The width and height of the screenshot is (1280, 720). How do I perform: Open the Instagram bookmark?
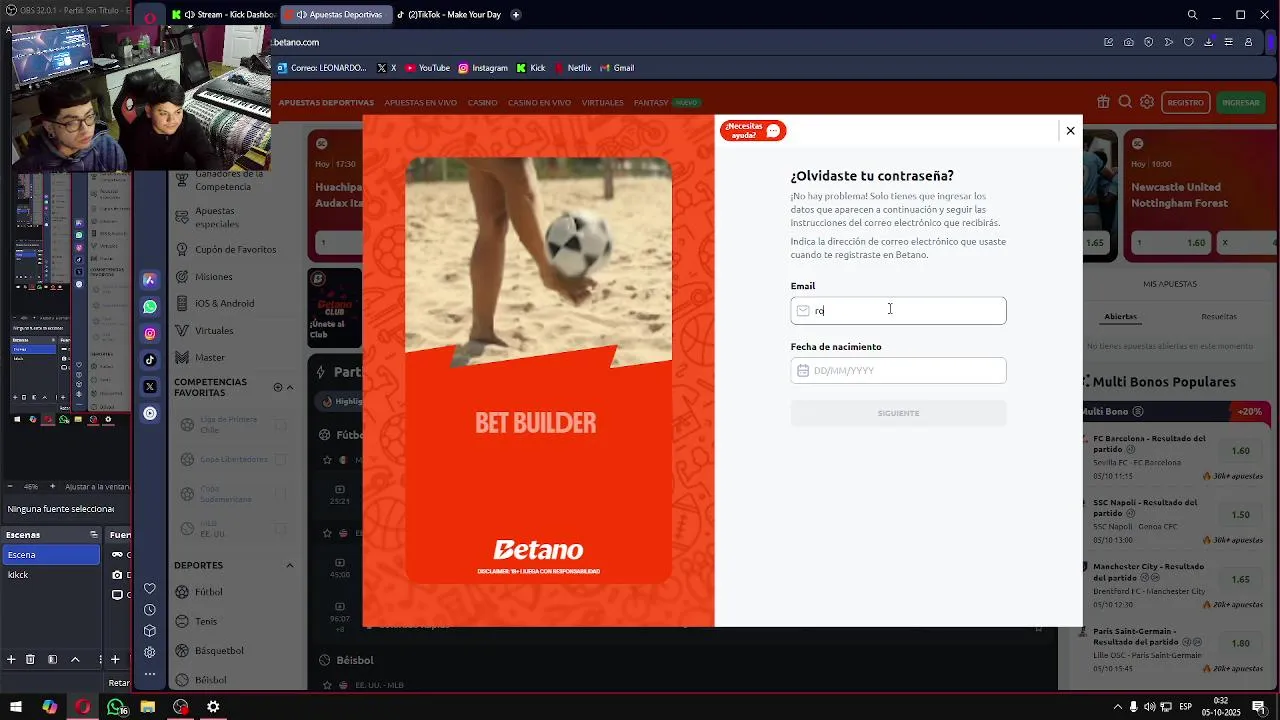pos(483,68)
